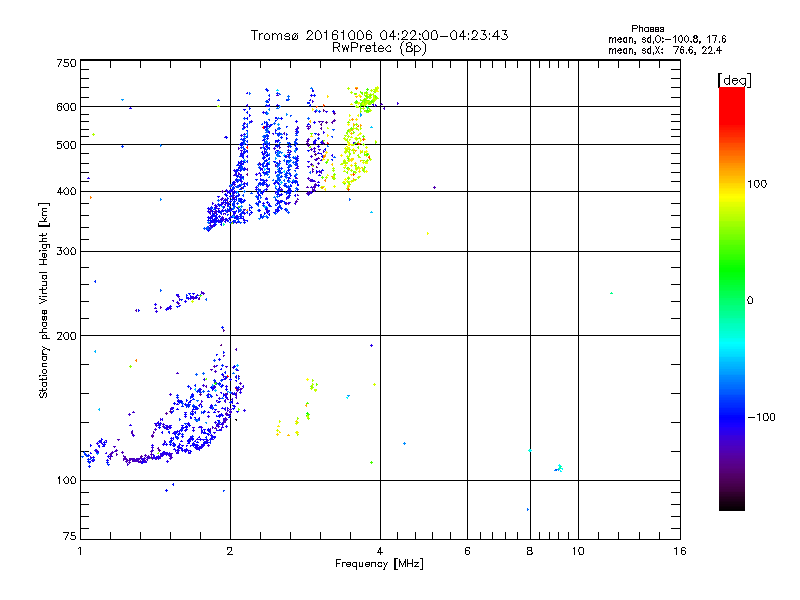Click the 6 tick label on the frequency axis

(x=467, y=551)
